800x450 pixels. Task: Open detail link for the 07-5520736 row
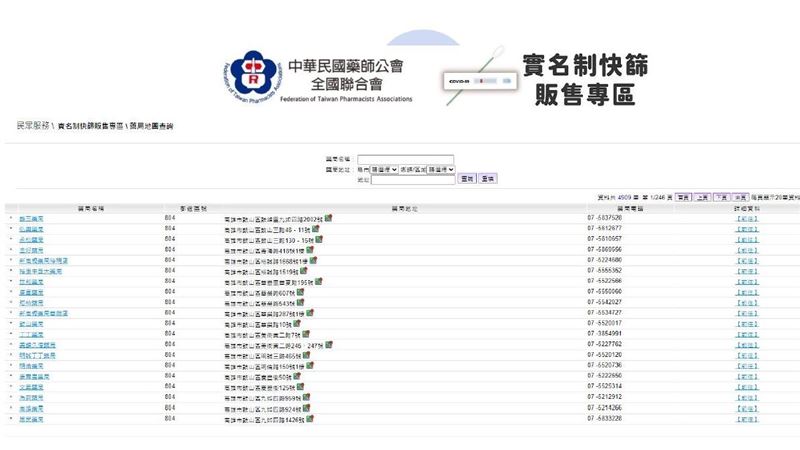pyautogui.click(x=747, y=366)
